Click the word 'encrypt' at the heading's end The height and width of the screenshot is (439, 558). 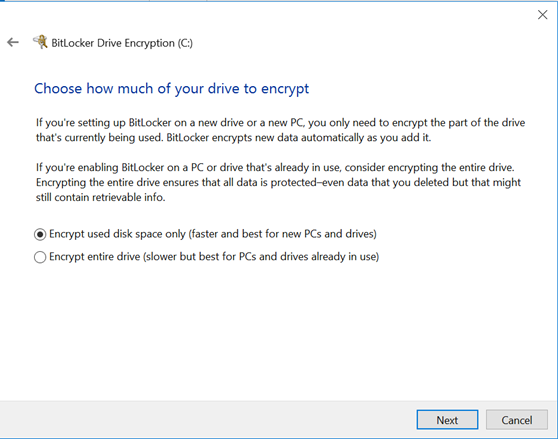(285, 89)
